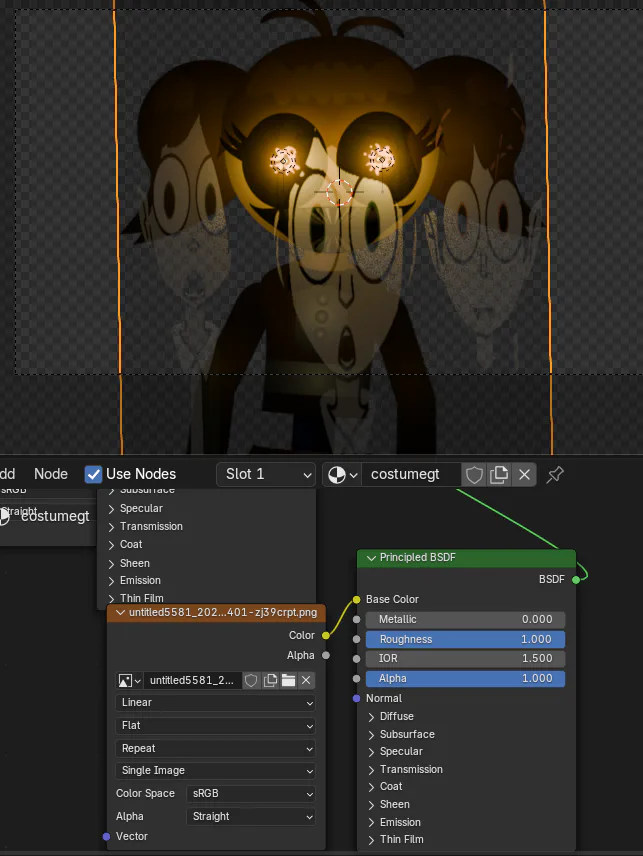Open the image browse dropdown icon
643x856 pixels.
coord(130,681)
